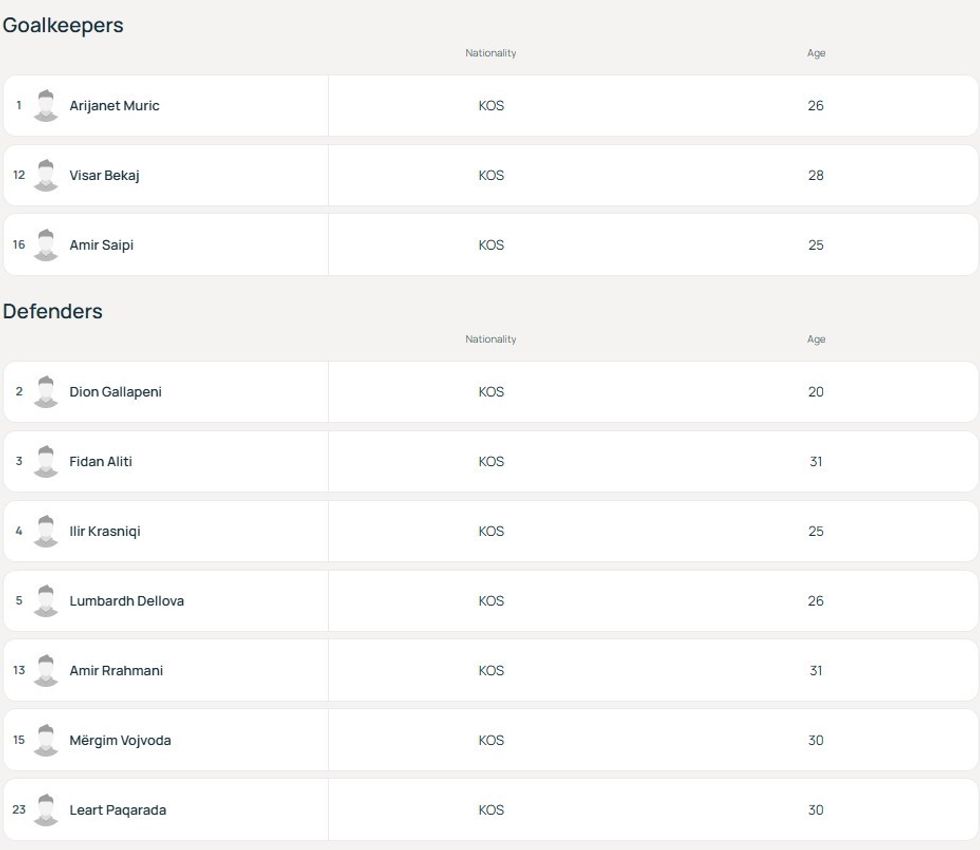
Task: Click the Defenders Nationality column header
Action: point(491,339)
